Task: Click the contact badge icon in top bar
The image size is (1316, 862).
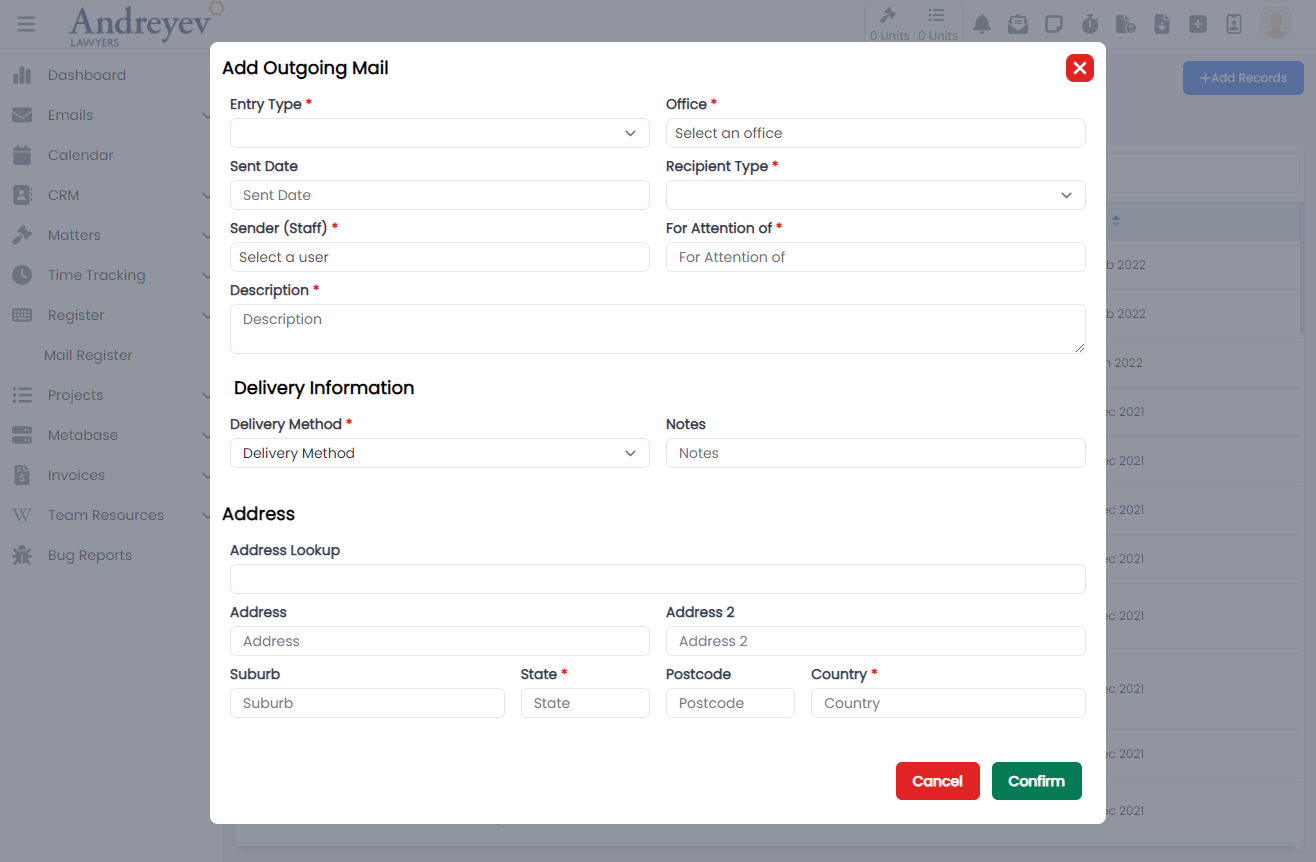Action: 1233,24
